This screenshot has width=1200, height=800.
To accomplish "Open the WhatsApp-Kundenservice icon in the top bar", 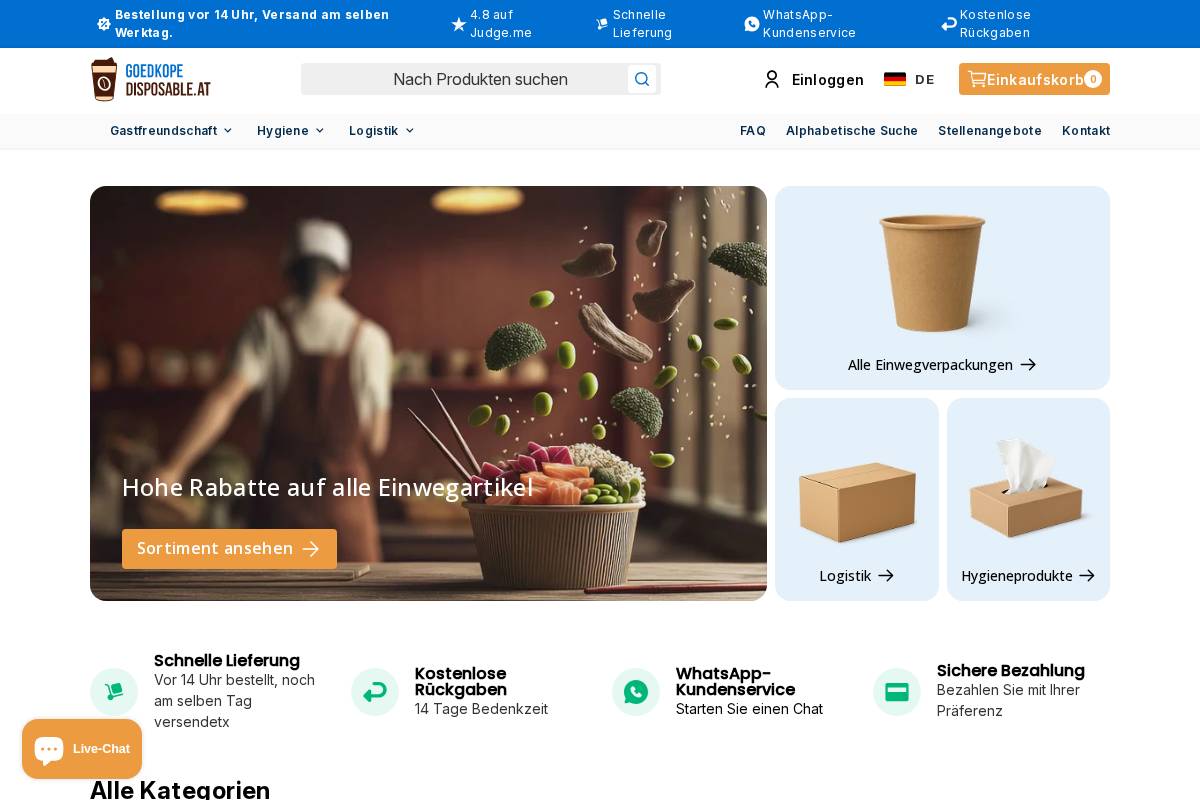I will [751, 23].
